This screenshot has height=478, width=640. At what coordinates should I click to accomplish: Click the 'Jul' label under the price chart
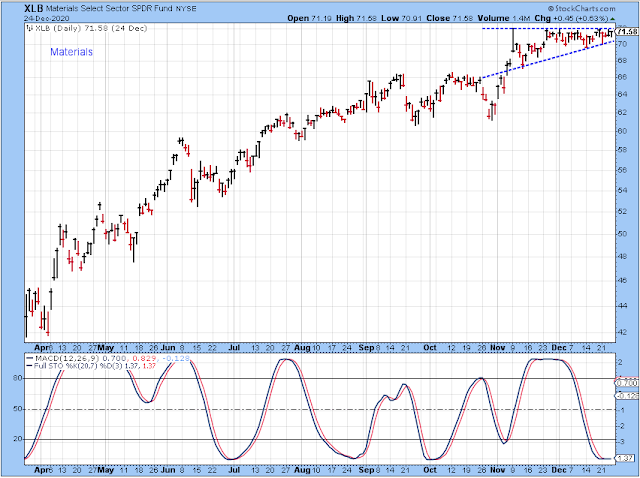pos(233,348)
